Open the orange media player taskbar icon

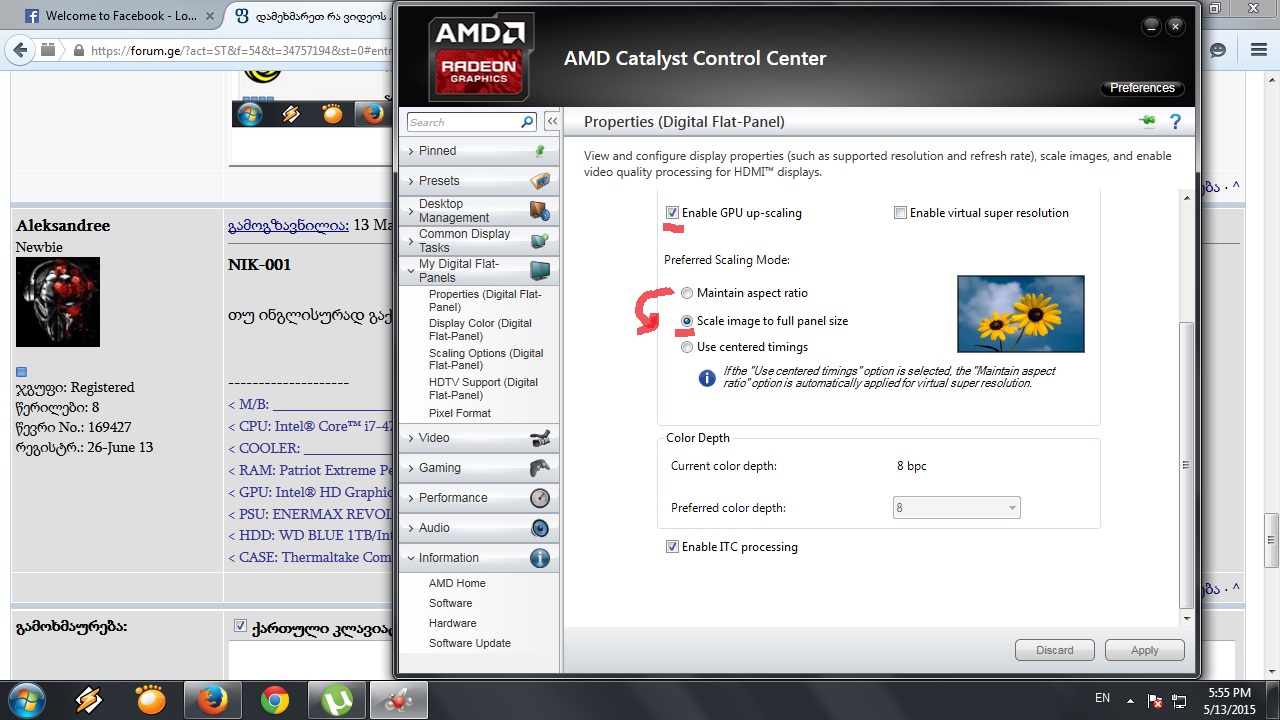[x=150, y=701]
